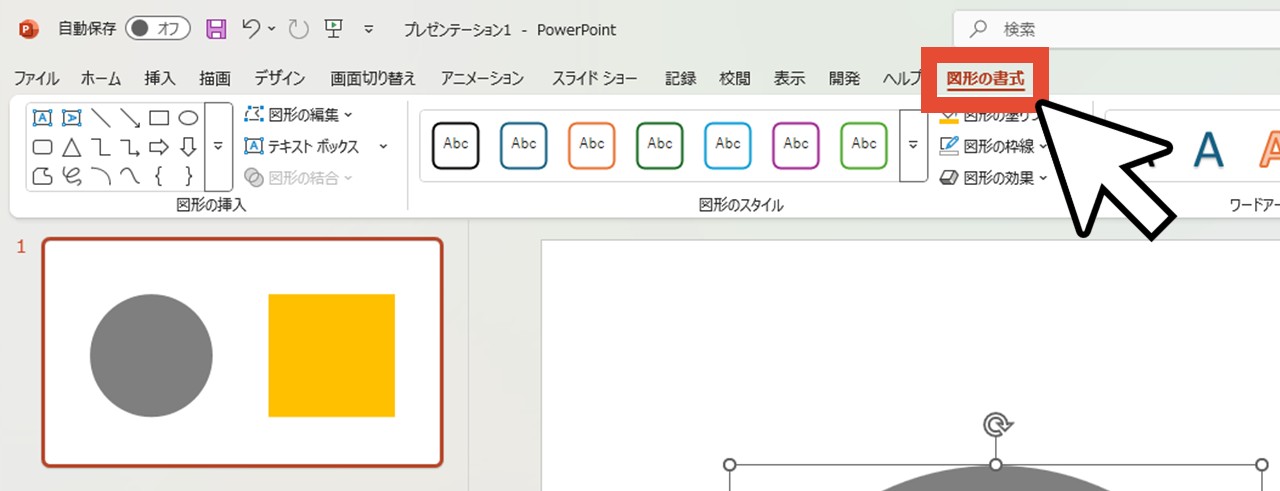
Task: Open the テキスト ボックス dropdown arrow
Action: pos(383,147)
